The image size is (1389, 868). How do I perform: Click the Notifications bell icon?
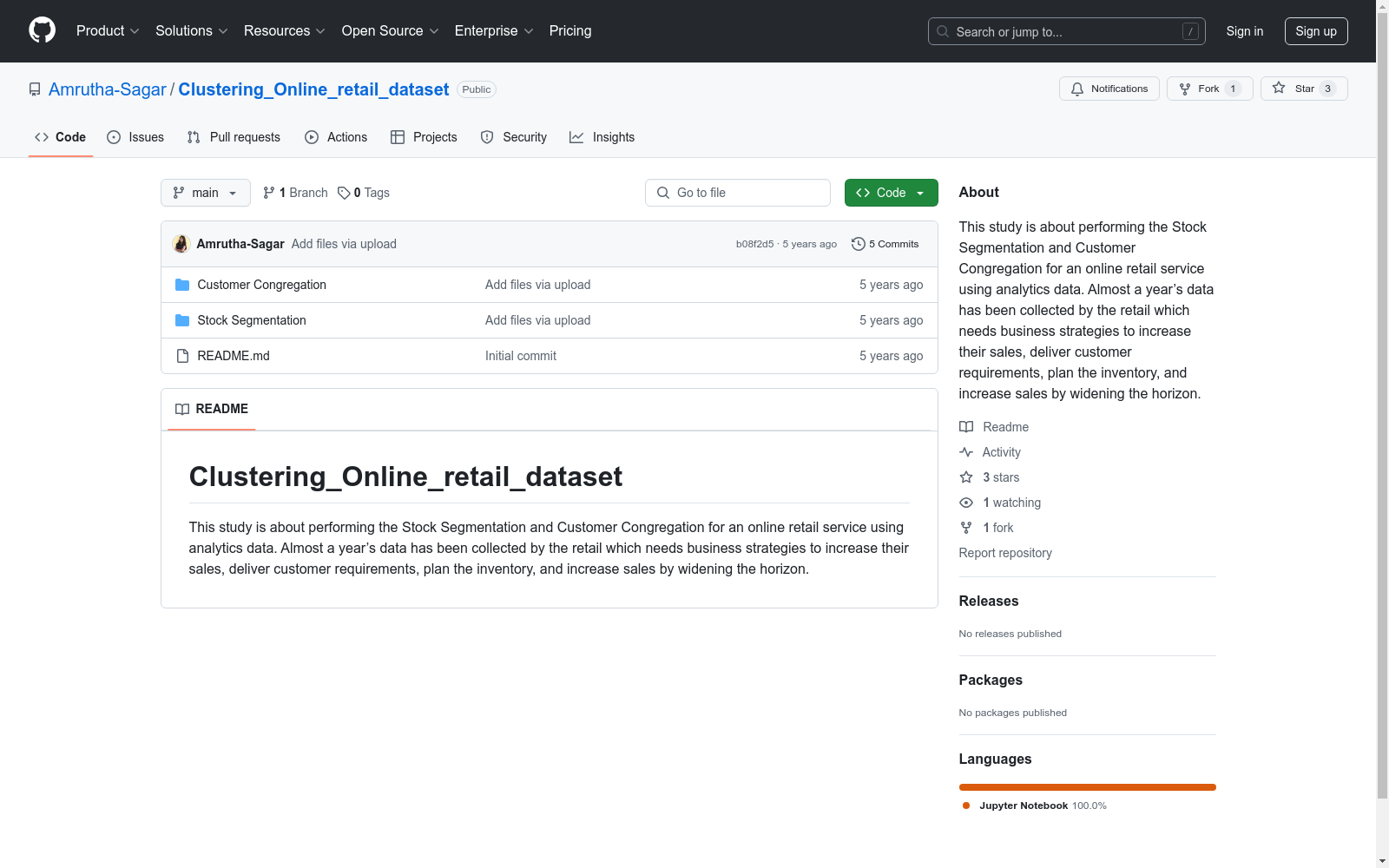pos(1077,89)
